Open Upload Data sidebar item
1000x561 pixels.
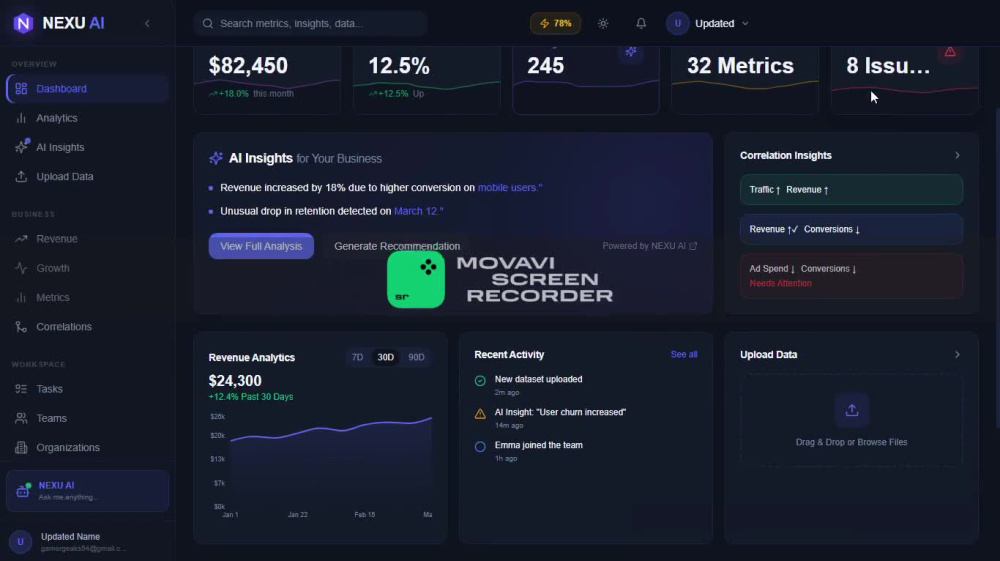click(87, 177)
